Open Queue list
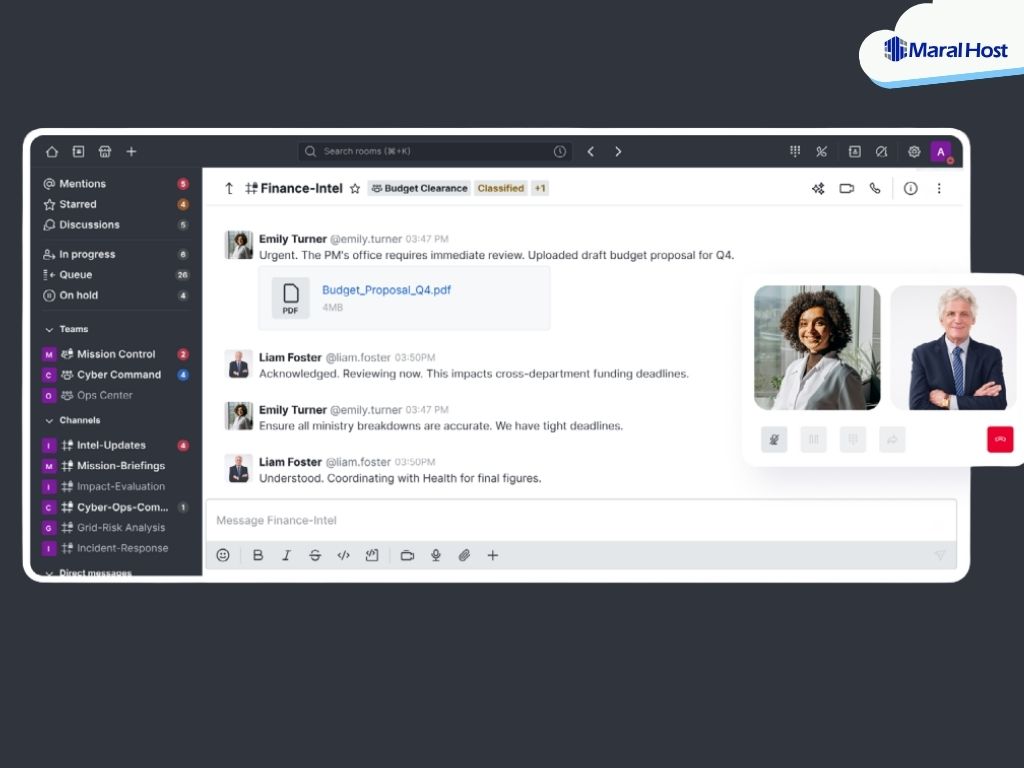The image size is (1024, 768). 116,275
